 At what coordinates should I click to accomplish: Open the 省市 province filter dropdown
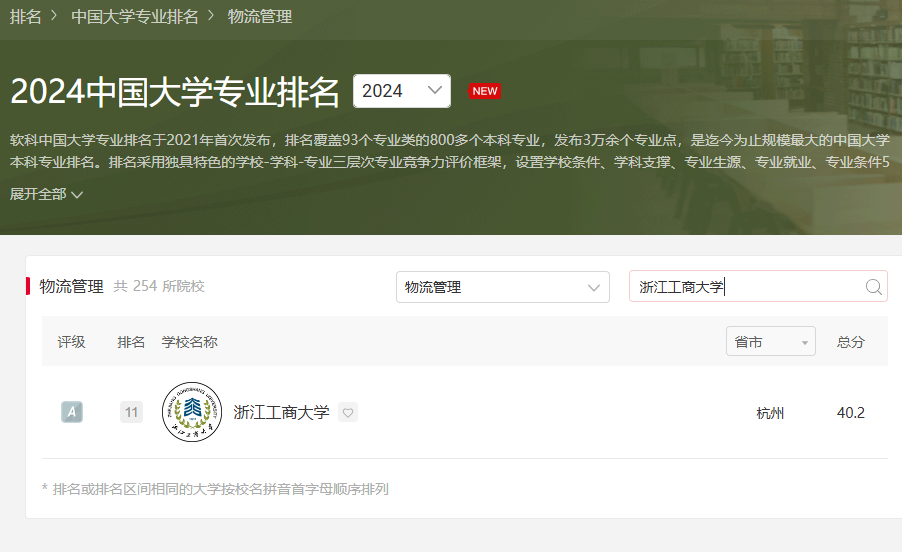click(x=770, y=342)
